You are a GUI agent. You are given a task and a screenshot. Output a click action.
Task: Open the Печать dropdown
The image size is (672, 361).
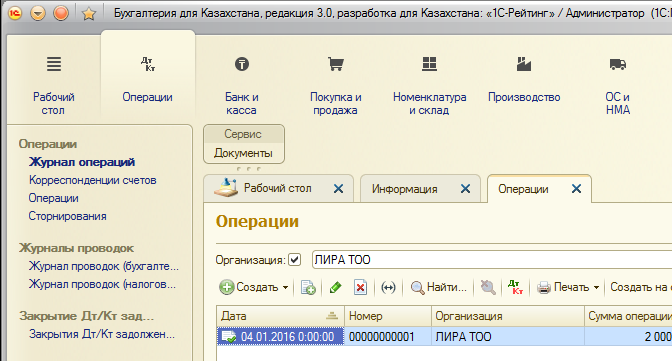point(568,287)
